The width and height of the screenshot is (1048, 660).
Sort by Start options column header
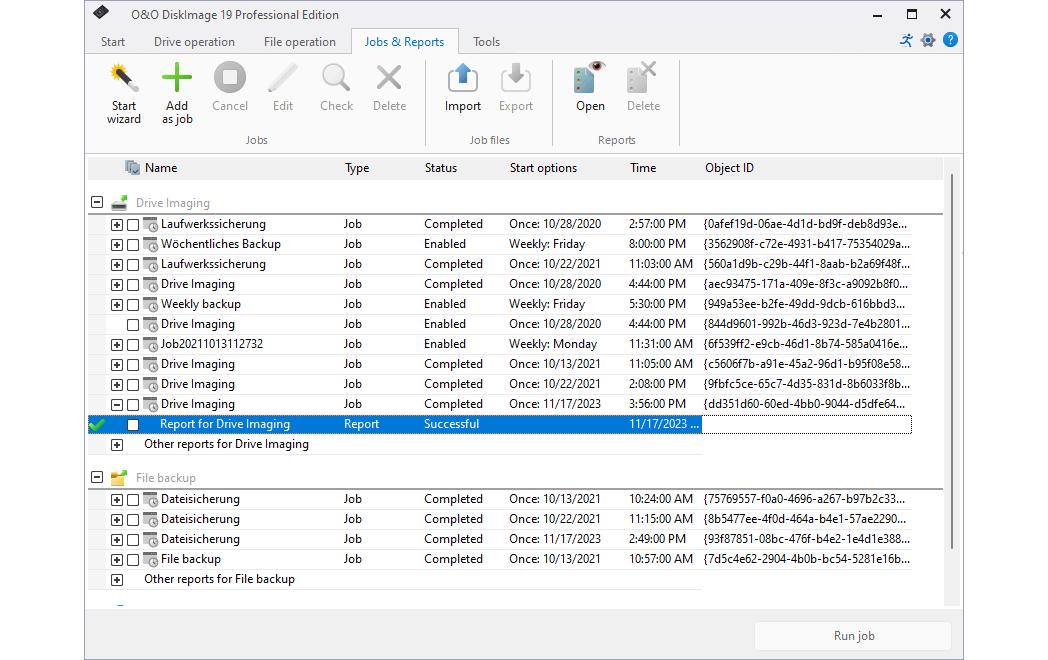[x=543, y=168]
